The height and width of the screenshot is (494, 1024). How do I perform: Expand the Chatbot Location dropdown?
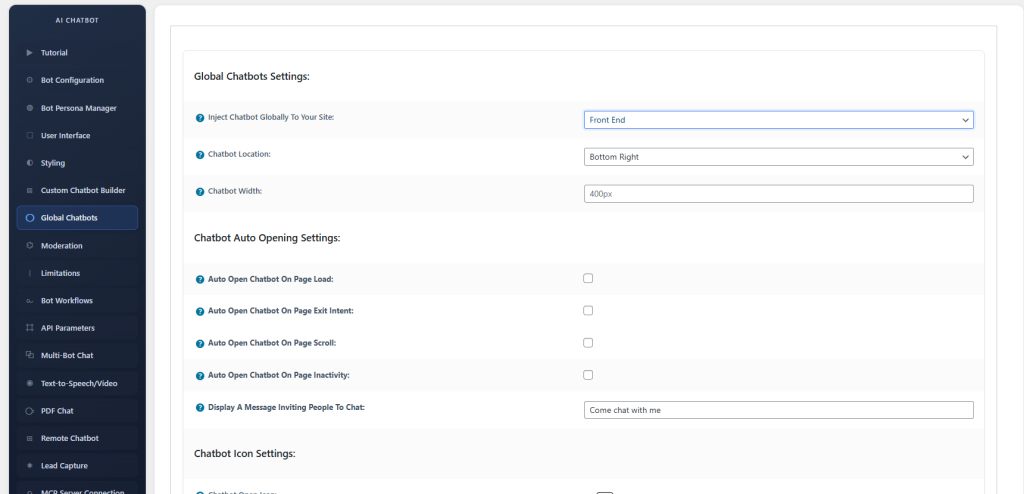(778, 157)
